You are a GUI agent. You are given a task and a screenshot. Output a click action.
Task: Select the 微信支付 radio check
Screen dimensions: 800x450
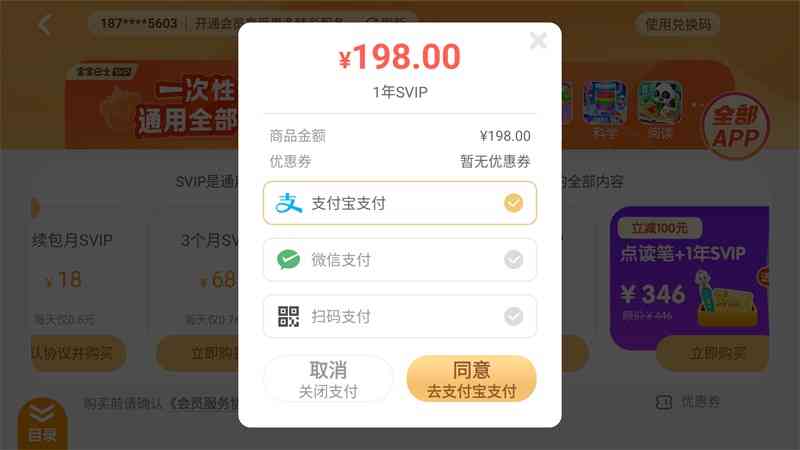point(513,260)
